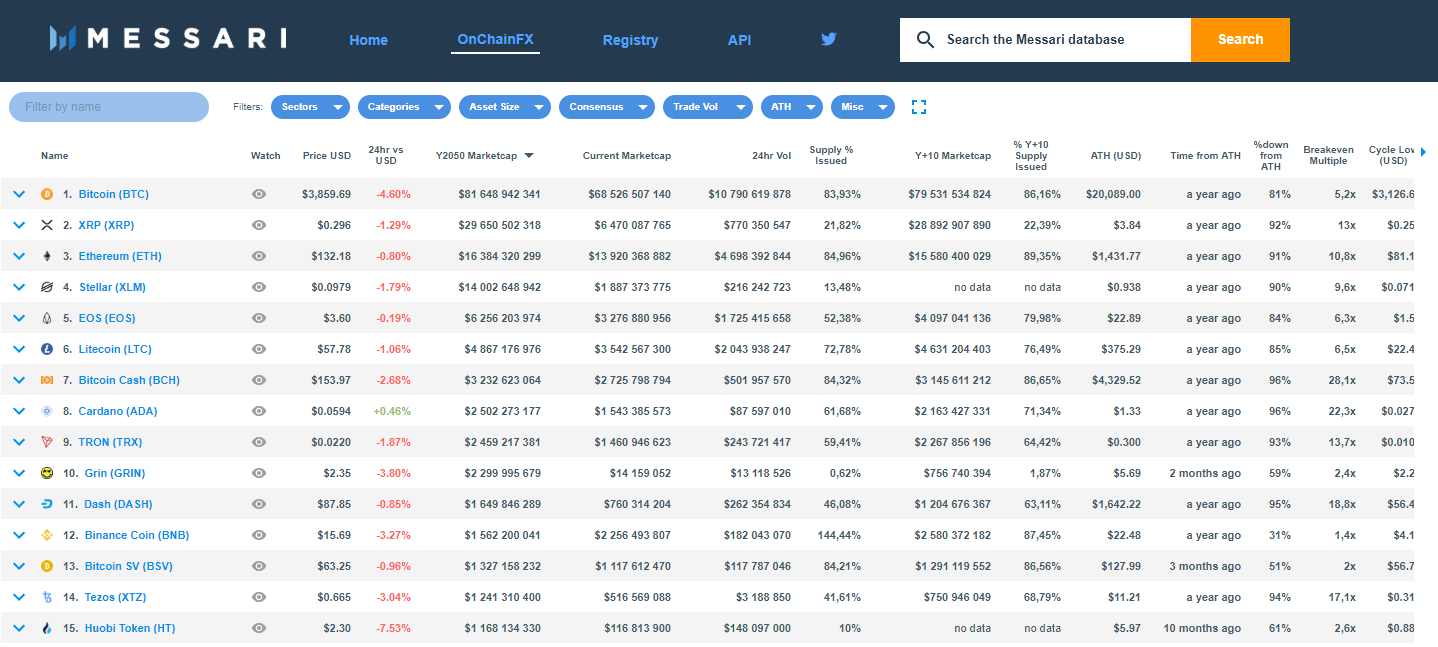Open the Litecoin (LTC) asset link
The height and width of the screenshot is (647, 1438).
[x=116, y=349]
